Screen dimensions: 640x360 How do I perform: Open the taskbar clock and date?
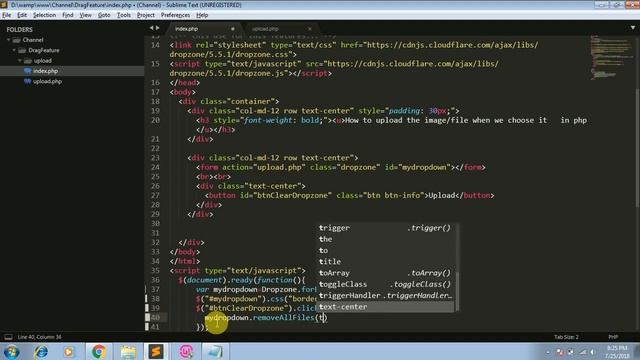click(617, 352)
